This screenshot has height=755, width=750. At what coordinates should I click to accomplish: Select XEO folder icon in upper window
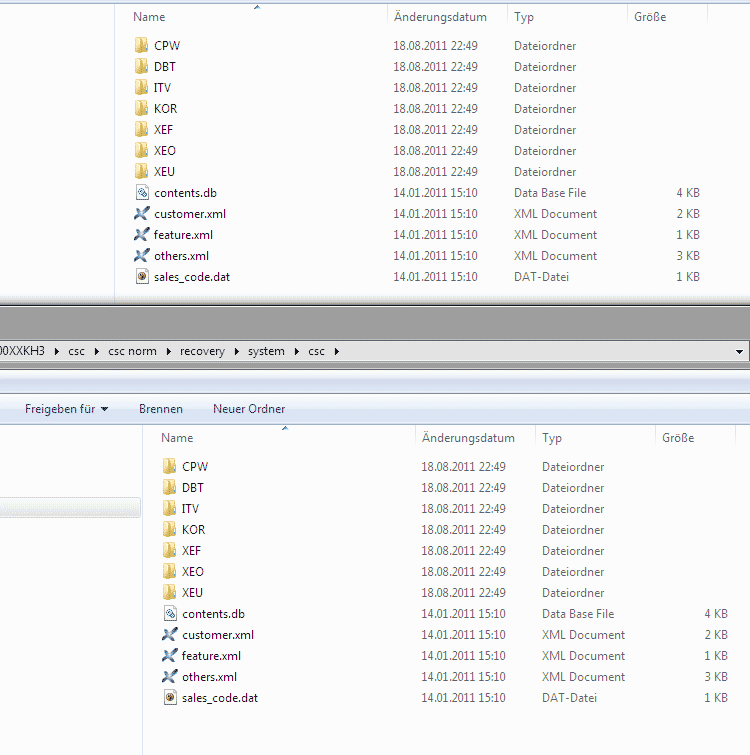click(141, 150)
